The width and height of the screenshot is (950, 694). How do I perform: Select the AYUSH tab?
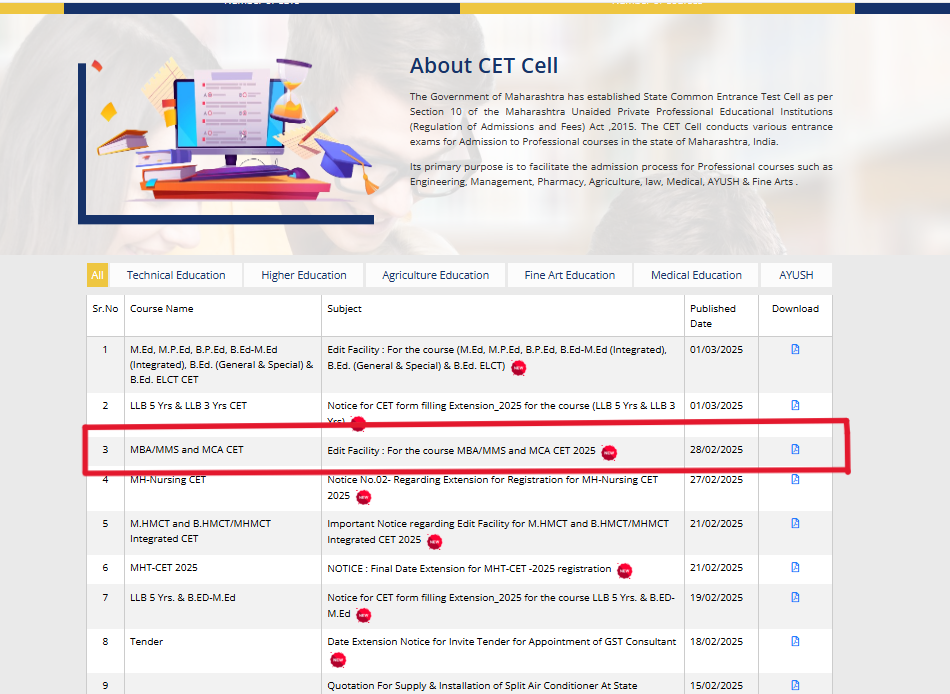click(796, 275)
